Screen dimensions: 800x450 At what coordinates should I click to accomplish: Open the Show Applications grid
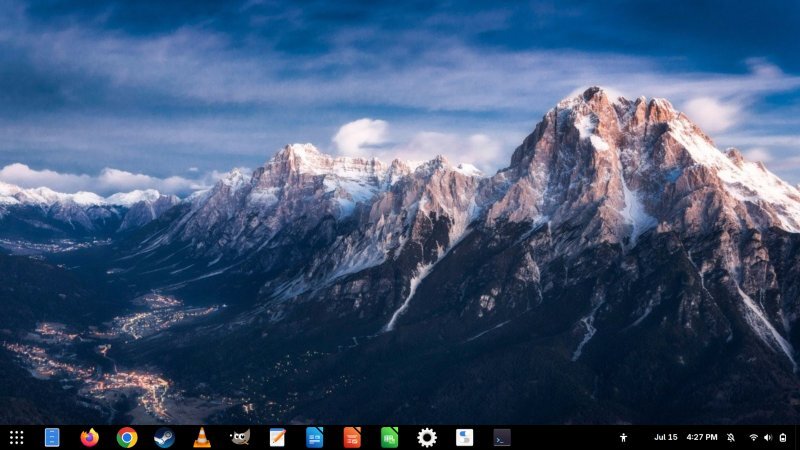point(16,437)
